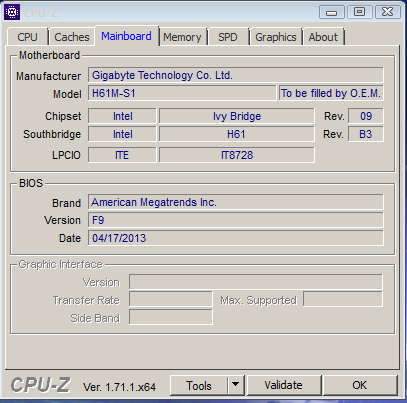
Task: Click the Model field showing H61M-S1
Action: tap(182, 93)
